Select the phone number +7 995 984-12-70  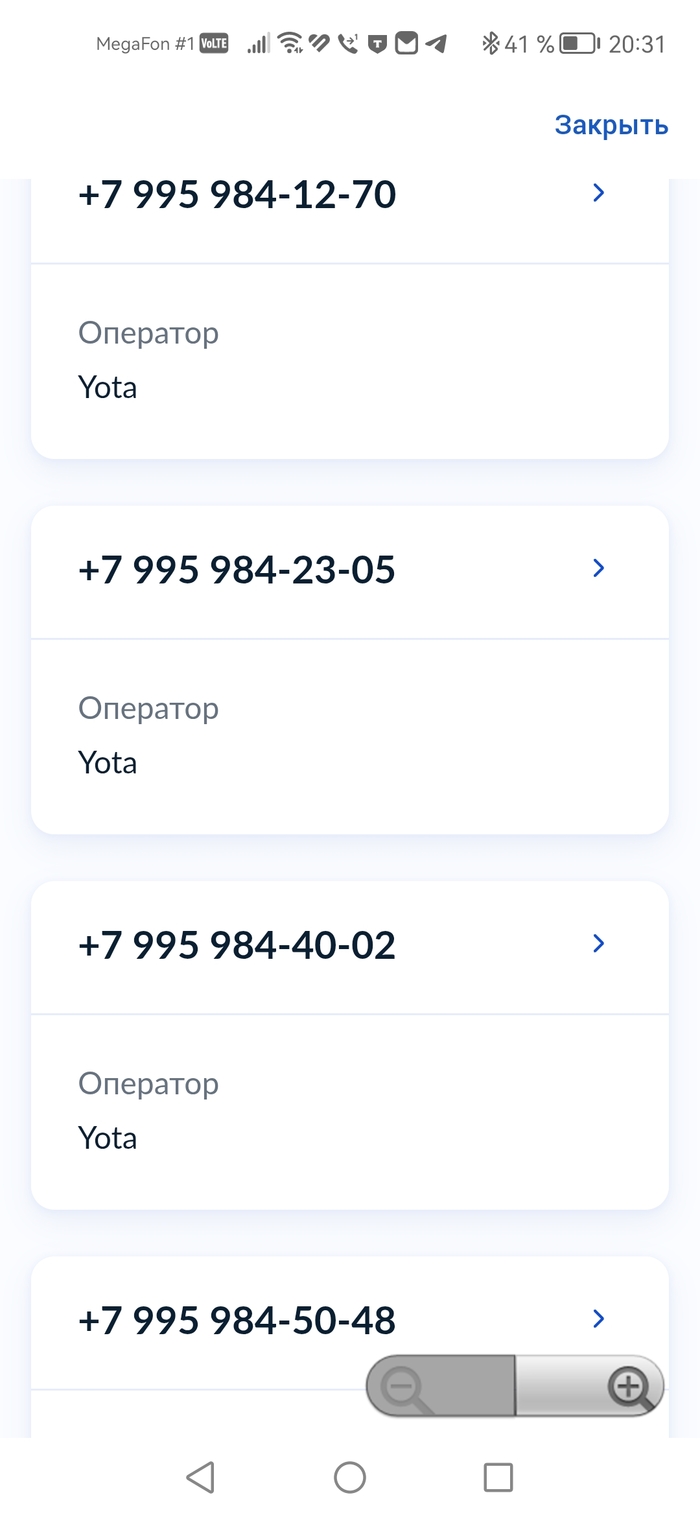(237, 194)
